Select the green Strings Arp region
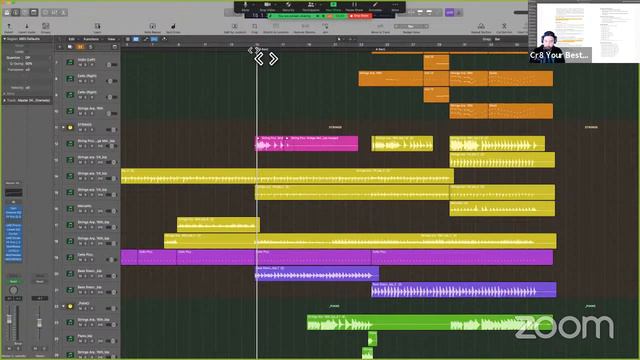This screenshot has width=640, height=360. pos(430,322)
